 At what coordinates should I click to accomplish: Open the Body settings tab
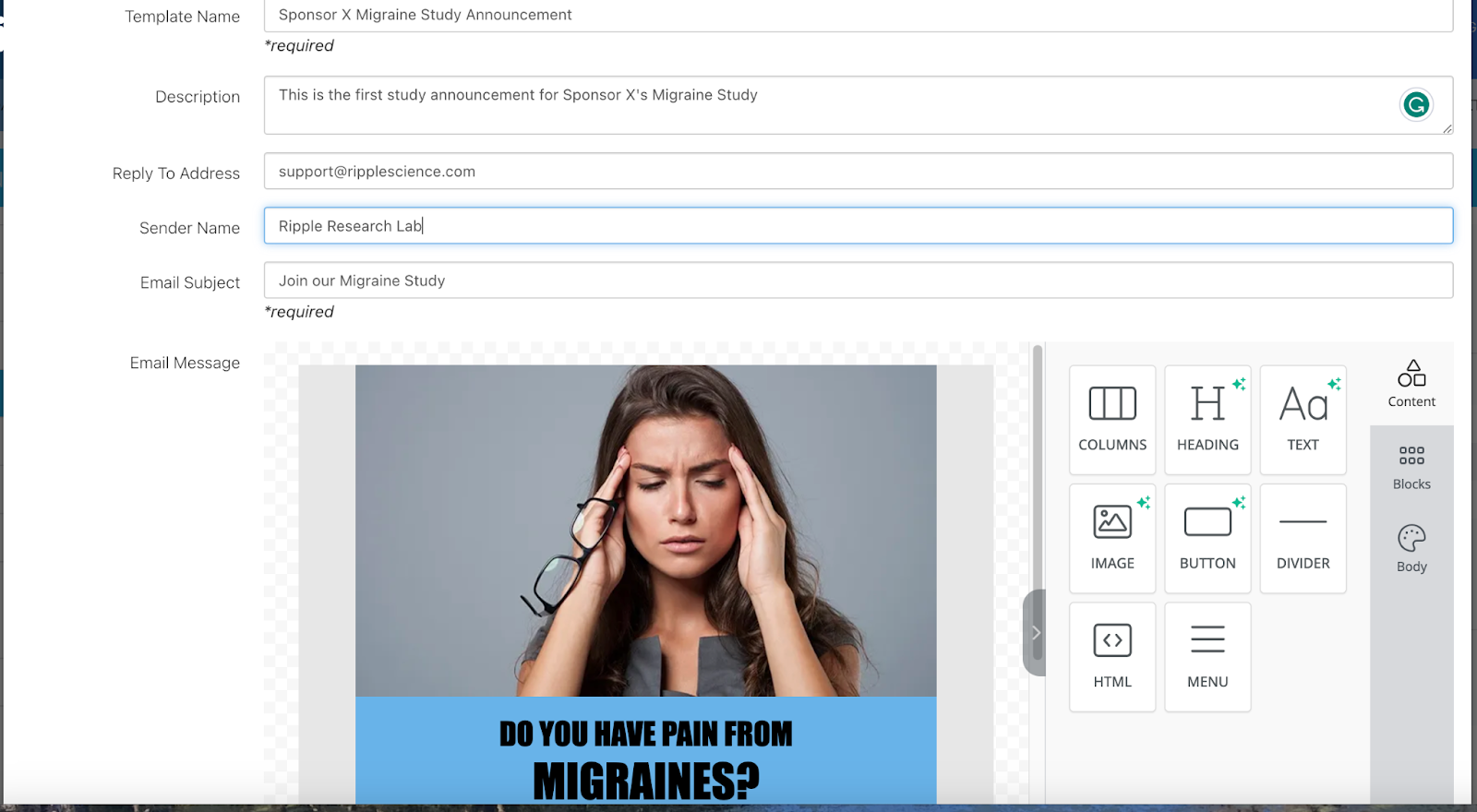[x=1411, y=548]
